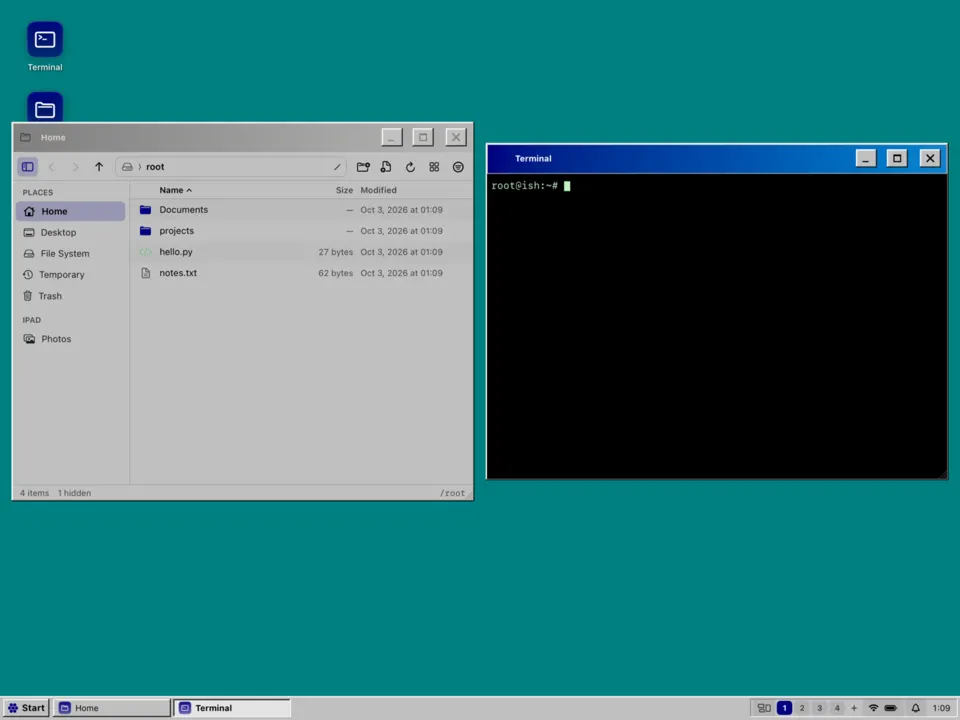Viewport: 960px width, 720px height.
Task: Click the 1:09 clock
Action: (x=941, y=708)
